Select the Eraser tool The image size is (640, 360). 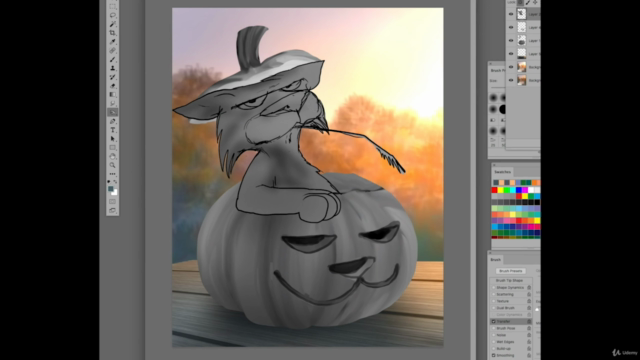[x=113, y=86]
